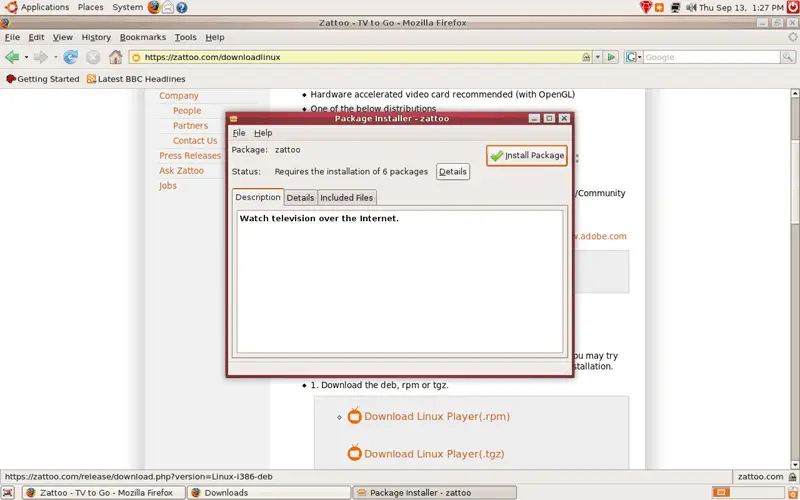800x500 pixels.
Task: Click the Install Package button
Action: point(527,156)
